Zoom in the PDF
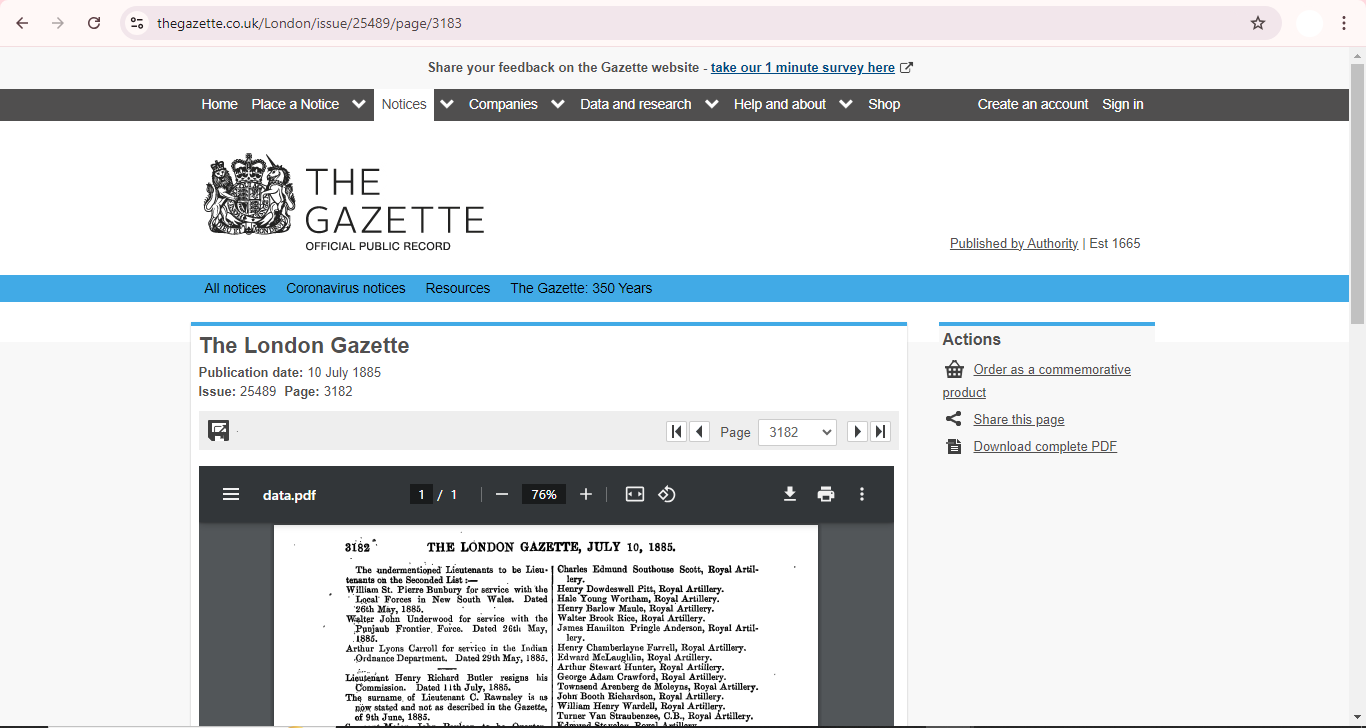 [586, 494]
